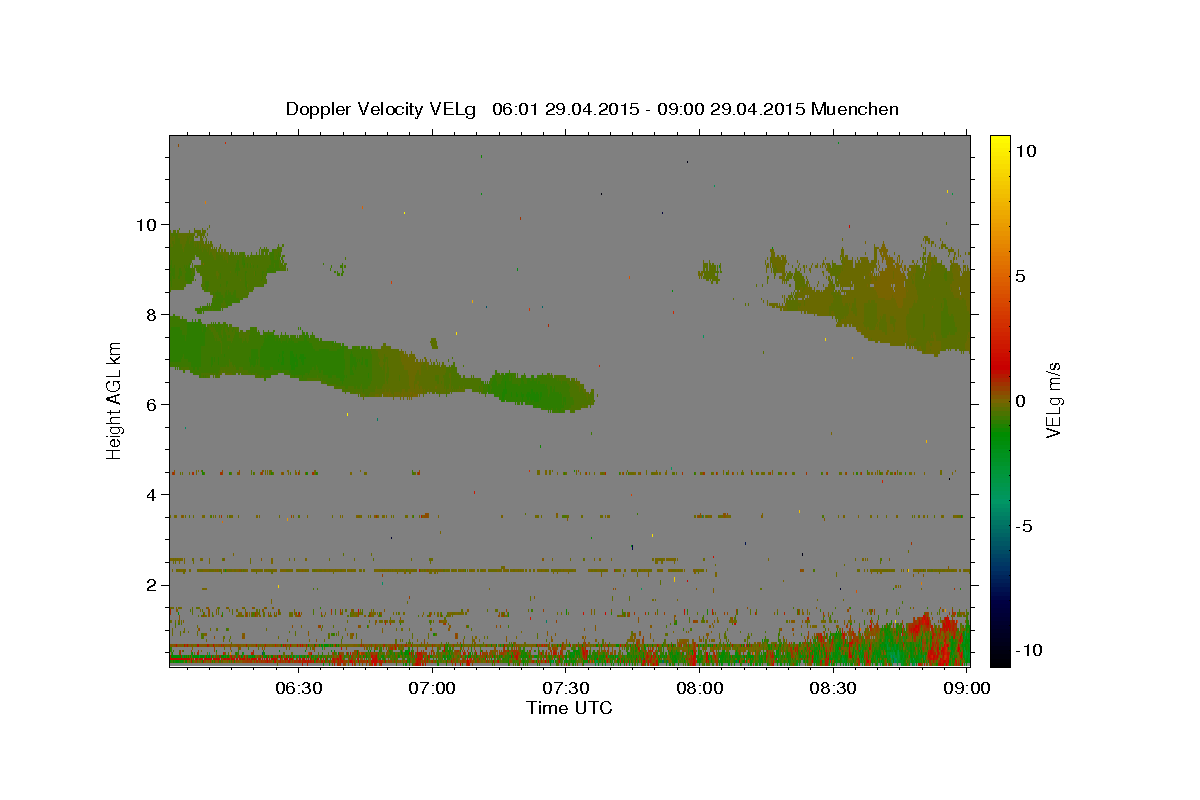Click the '07:30' time axis label
This screenshot has height=800, width=1200.
tap(567, 688)
